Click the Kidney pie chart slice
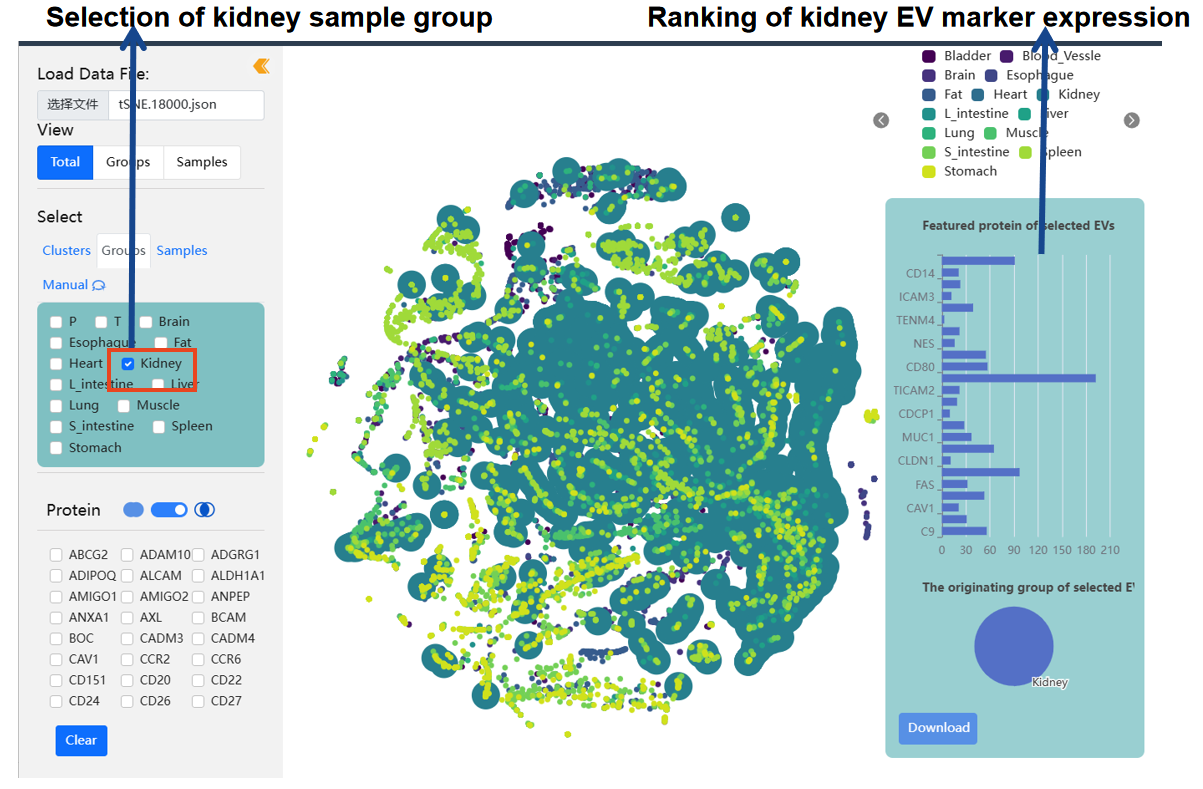Image resolution: width=1203 pixels, height=789 pixels. tap(1013, 646)
